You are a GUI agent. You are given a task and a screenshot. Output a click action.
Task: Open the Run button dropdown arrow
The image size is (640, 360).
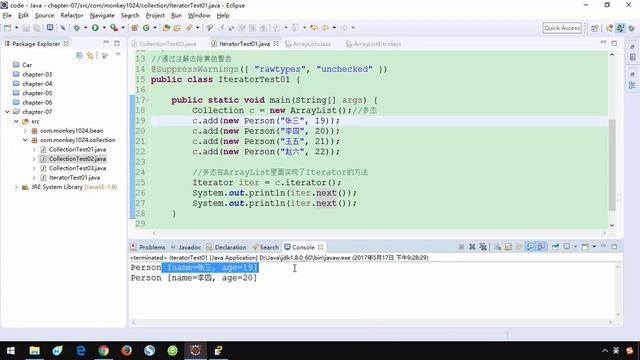(104, 28)
